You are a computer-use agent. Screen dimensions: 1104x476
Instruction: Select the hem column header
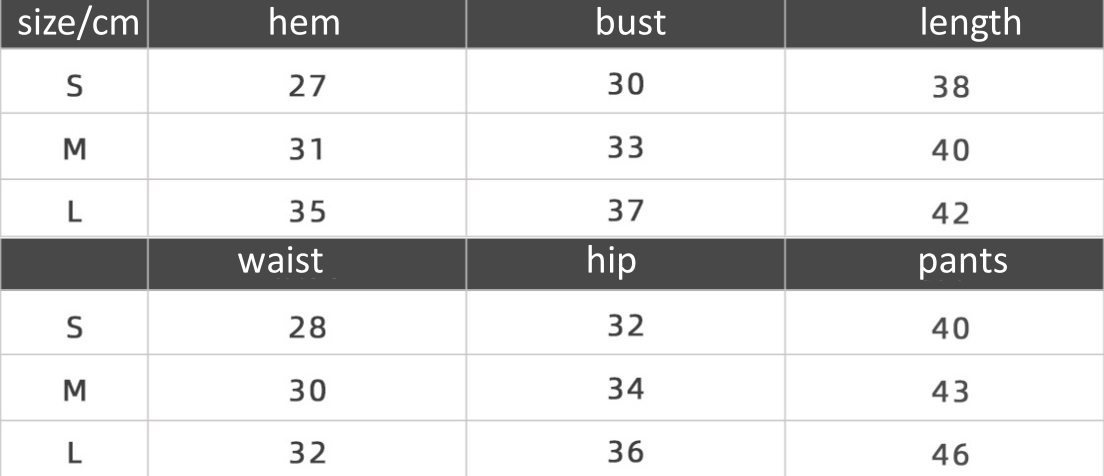pos(305,23)
